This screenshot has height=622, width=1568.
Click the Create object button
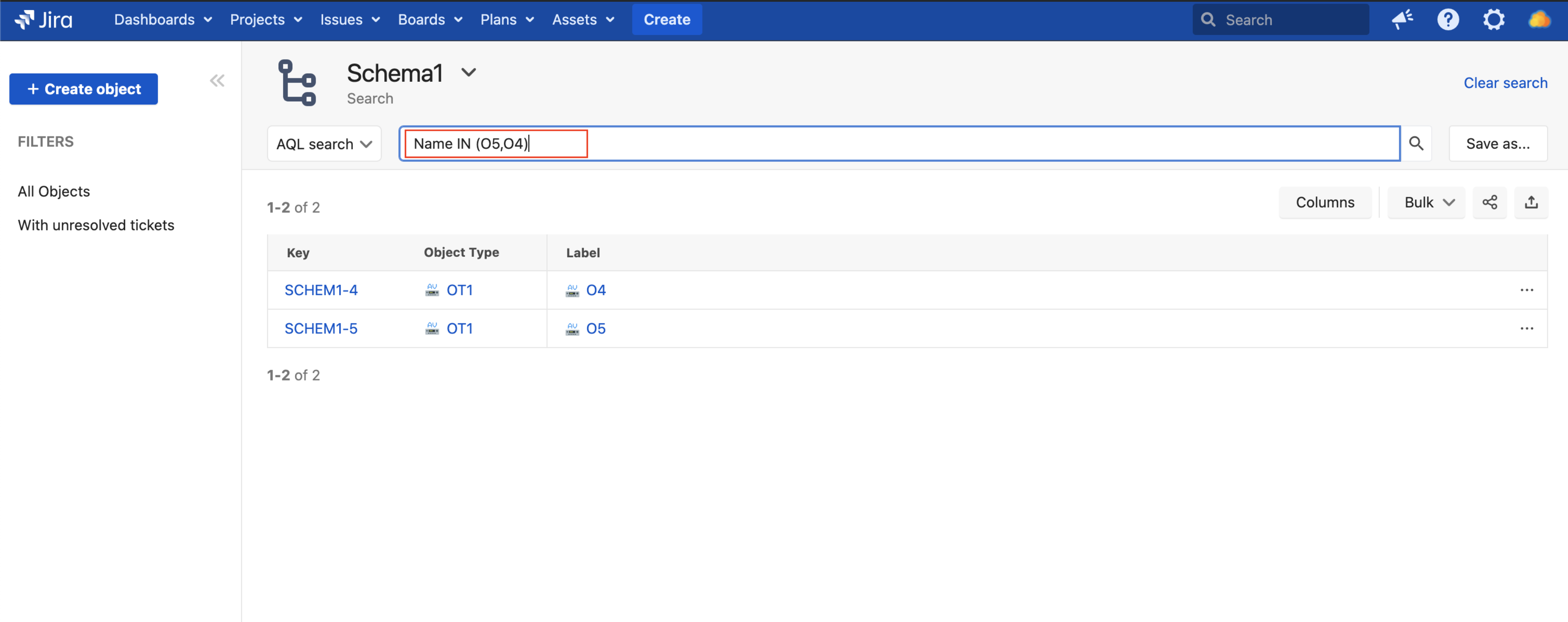click(x=84, y=89)
